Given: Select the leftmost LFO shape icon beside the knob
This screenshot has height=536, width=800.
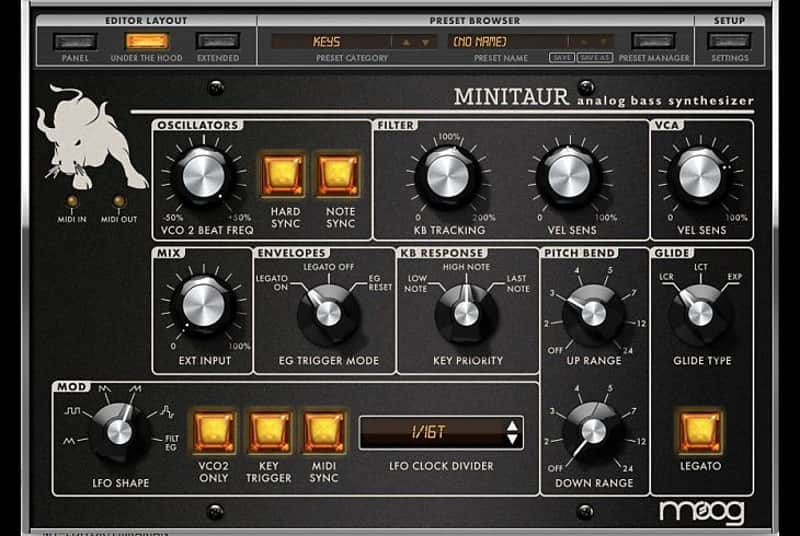Looking at the screenshot, I should [x=69, y=441].
